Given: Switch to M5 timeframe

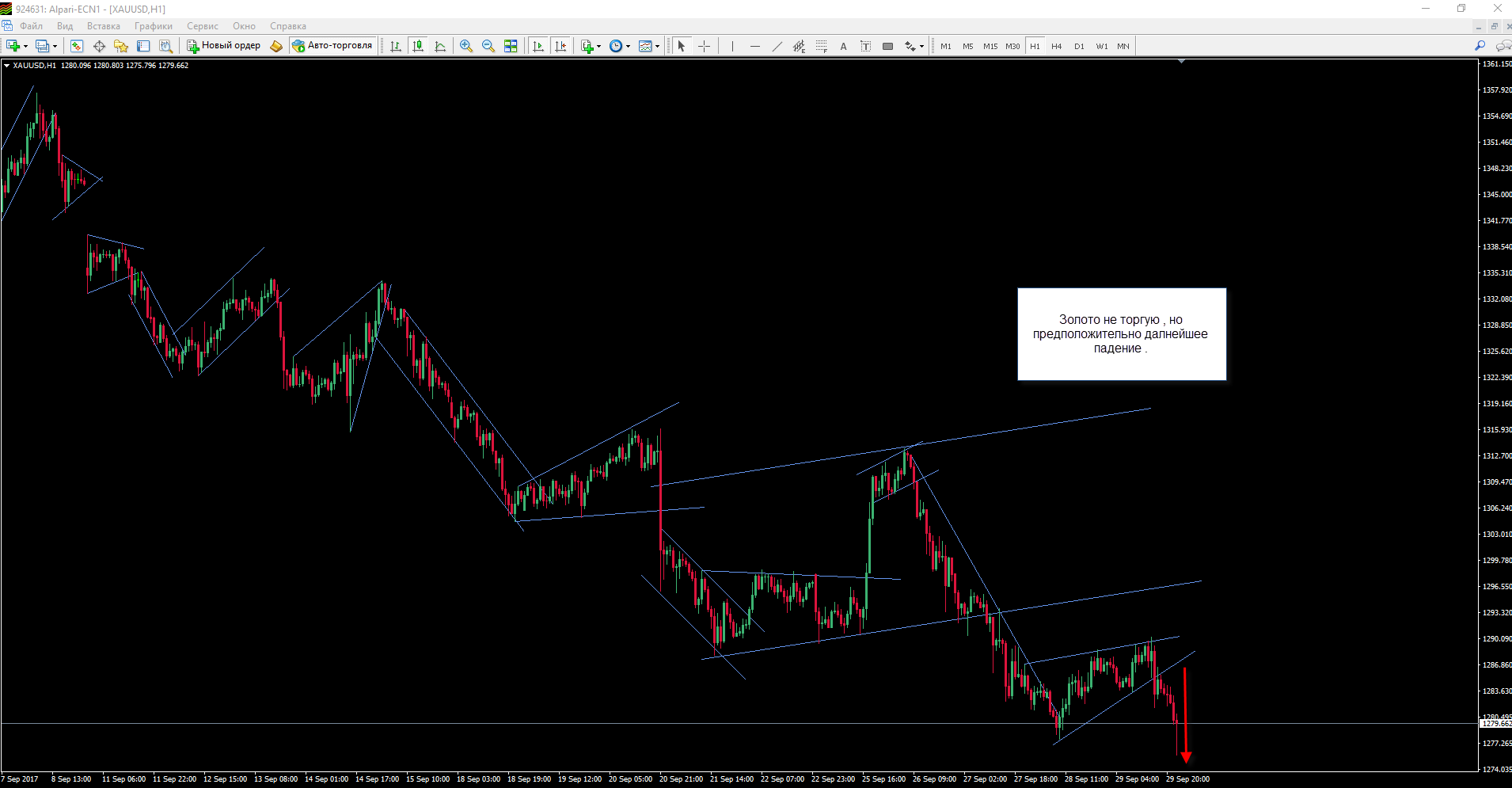Looking at the screenshot, I should coord(967,46).
